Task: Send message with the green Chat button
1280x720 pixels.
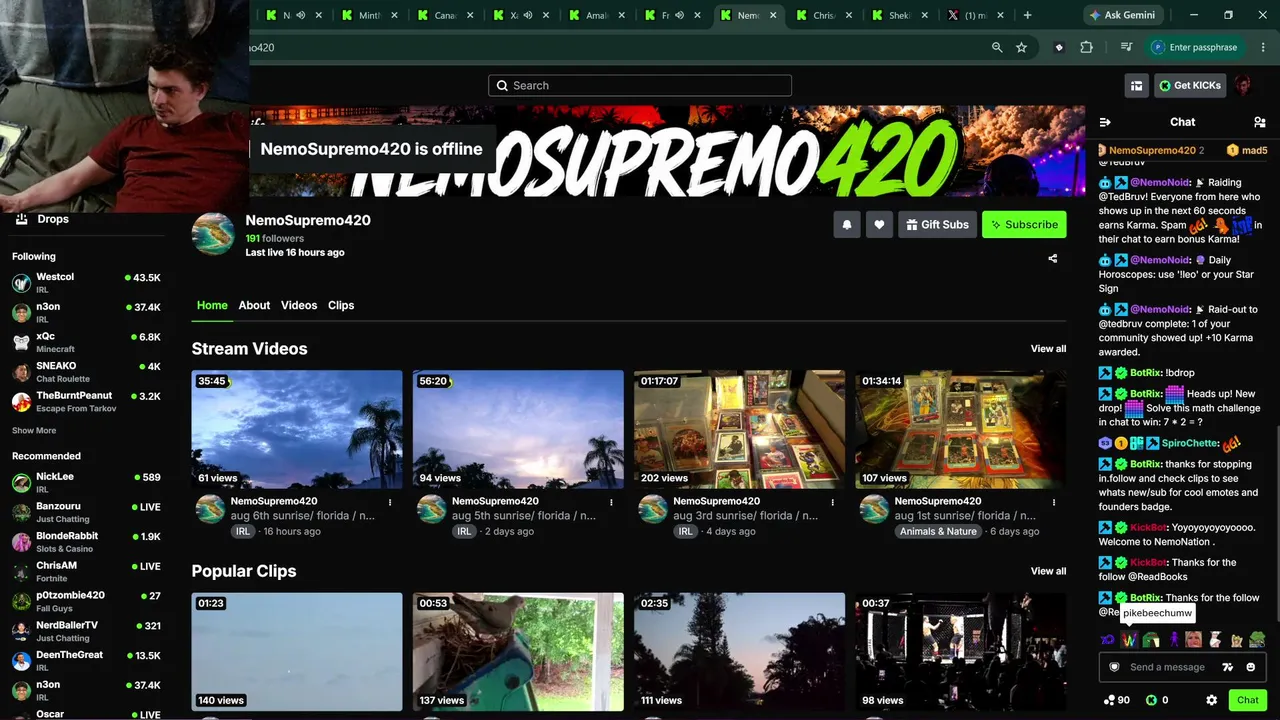Action: pyautogui.click(x=1248, y=700)
